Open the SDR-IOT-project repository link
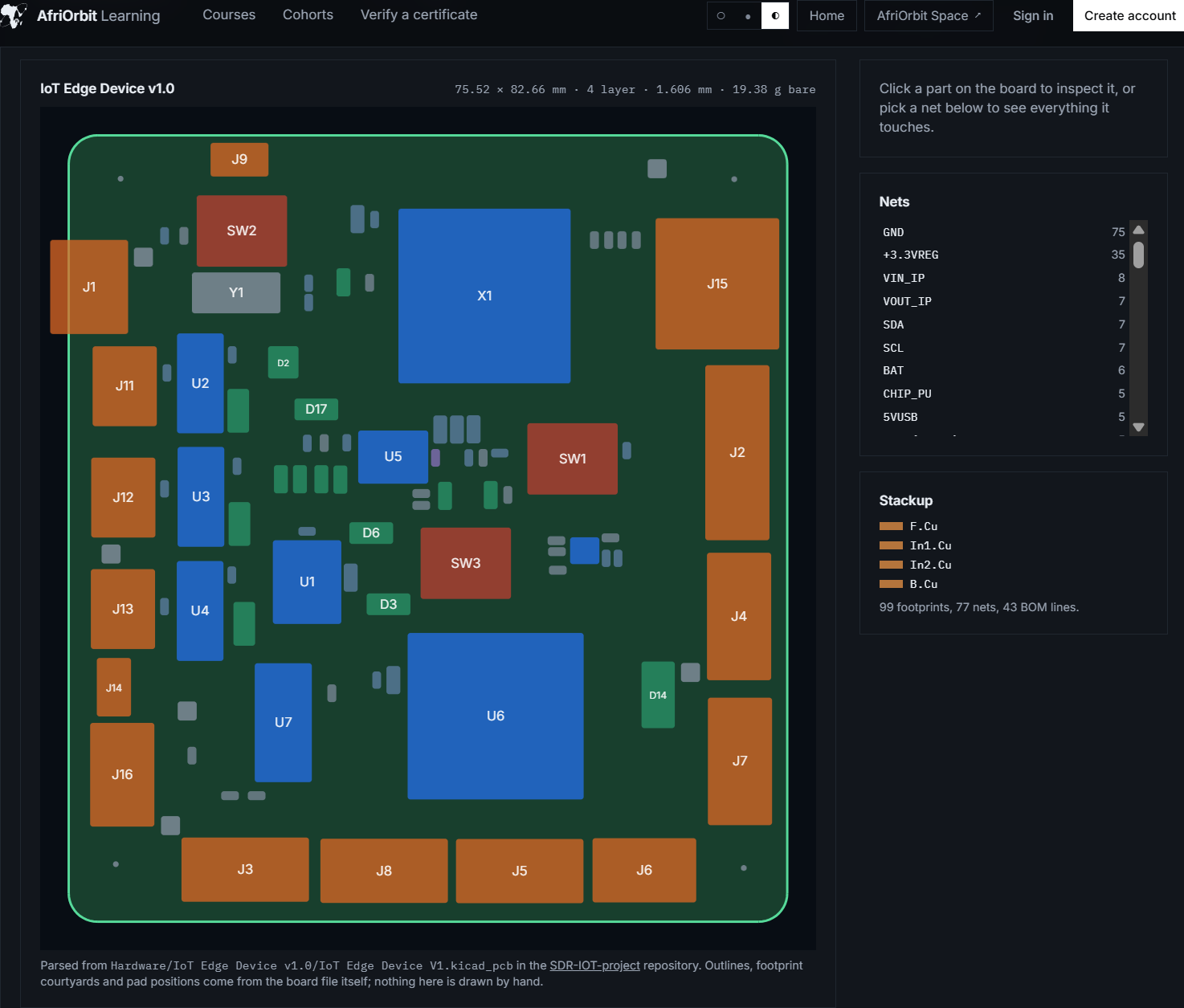 click(594, 965)
